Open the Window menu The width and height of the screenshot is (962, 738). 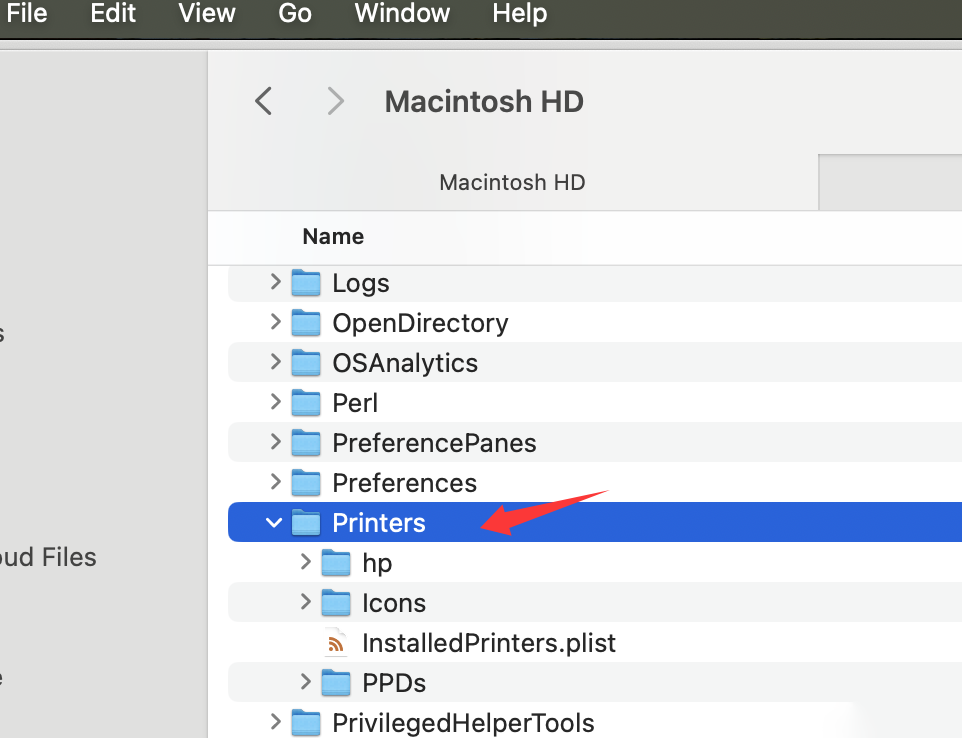402,13
